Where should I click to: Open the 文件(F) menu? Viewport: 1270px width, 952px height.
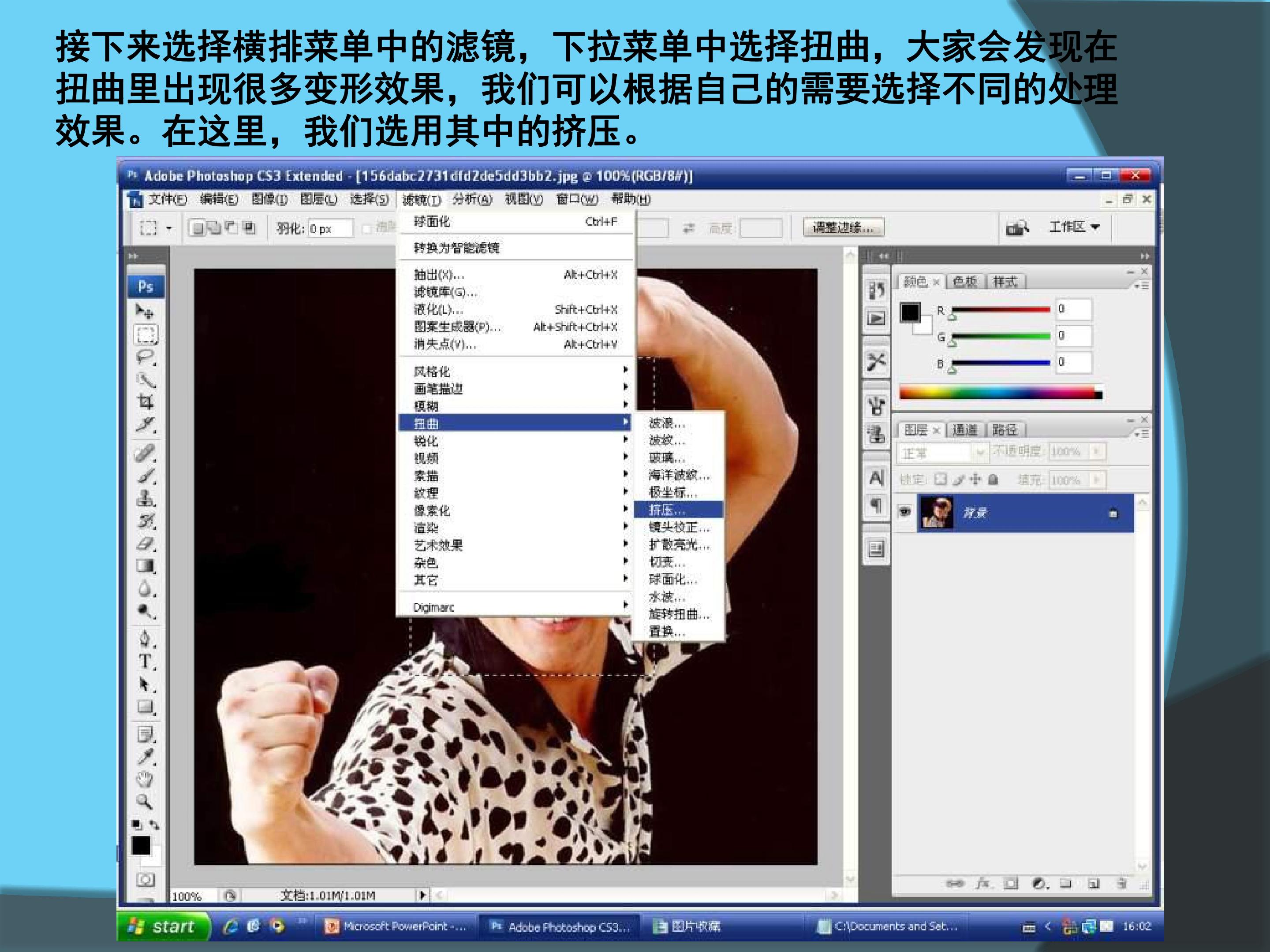168,199
